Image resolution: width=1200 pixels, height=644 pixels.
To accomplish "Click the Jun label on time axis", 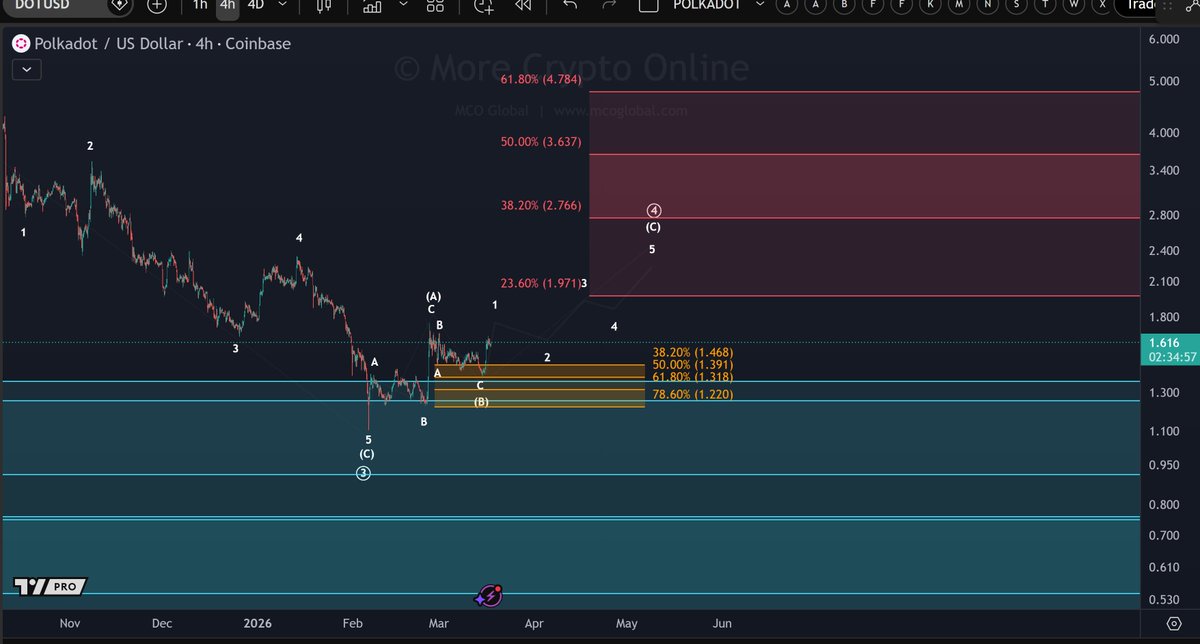I will 722,623.
